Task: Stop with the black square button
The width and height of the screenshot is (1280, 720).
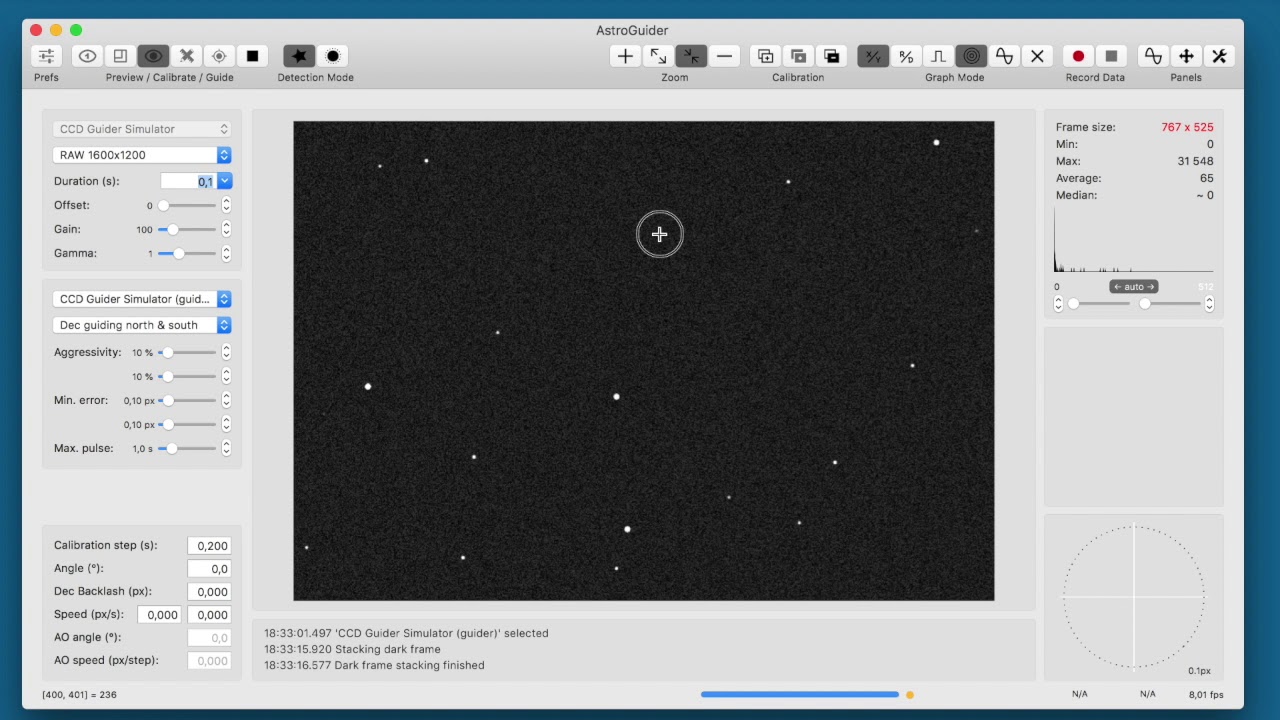Action: (252, 56)
